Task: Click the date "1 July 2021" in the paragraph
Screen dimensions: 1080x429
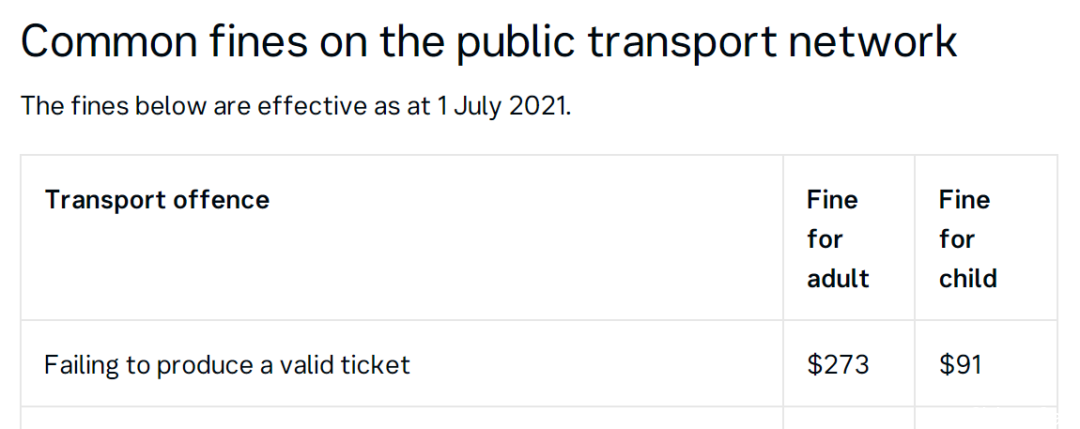Action: tap(503, 107)
